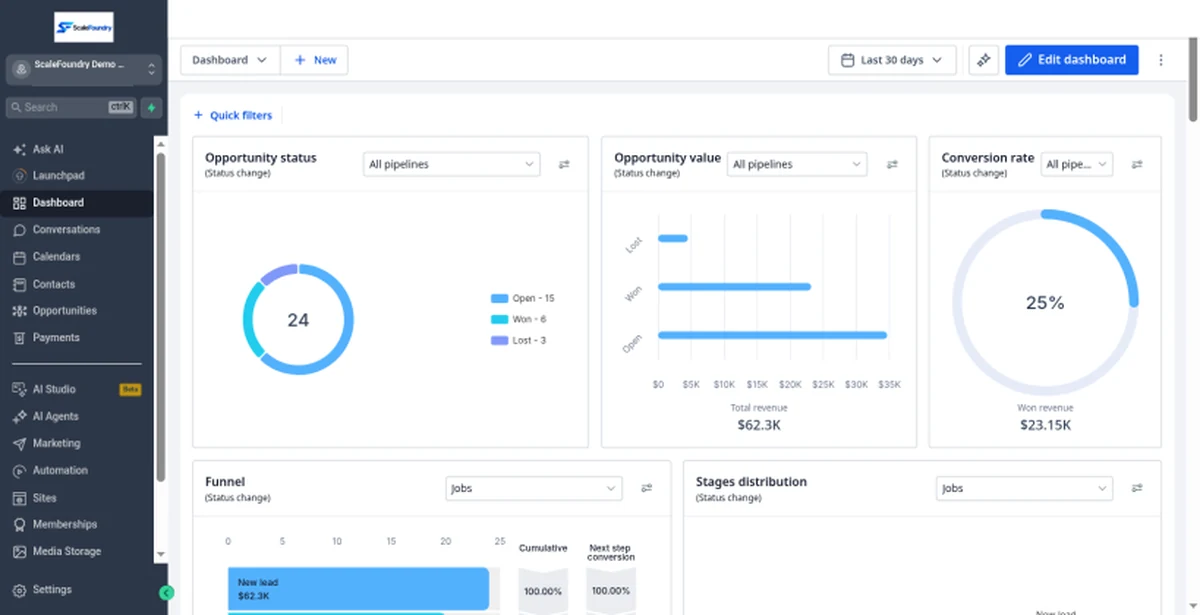Click the Payments icon in sidebar
This screenshot has width=1200, height=615.
tap(20, 338)
